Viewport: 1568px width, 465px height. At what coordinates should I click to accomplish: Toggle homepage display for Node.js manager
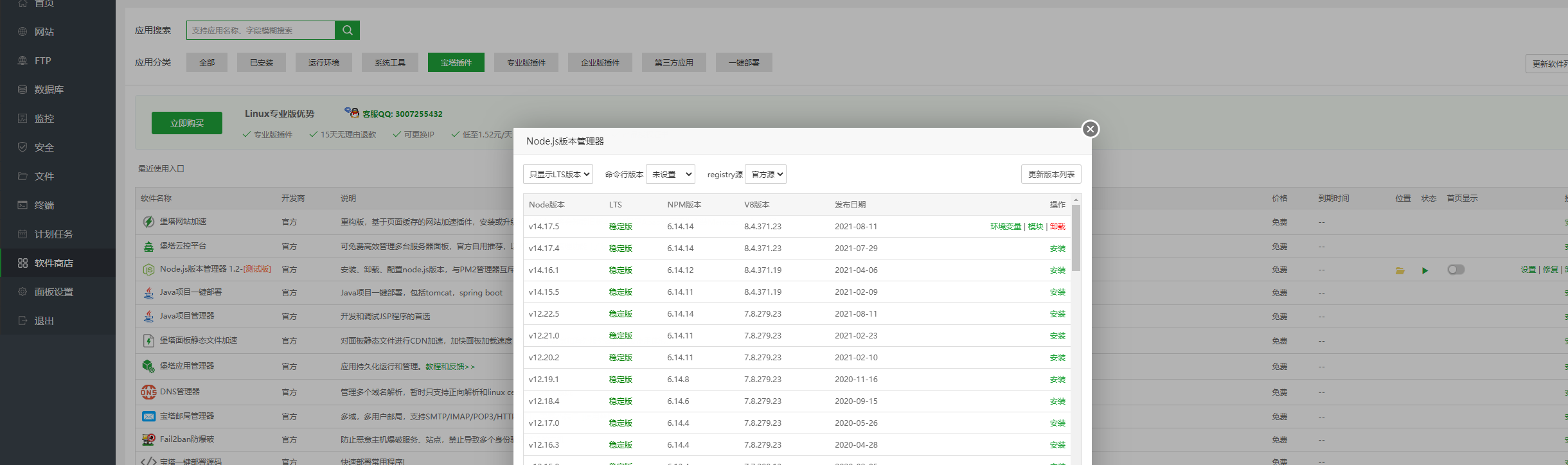[1456, 270]
